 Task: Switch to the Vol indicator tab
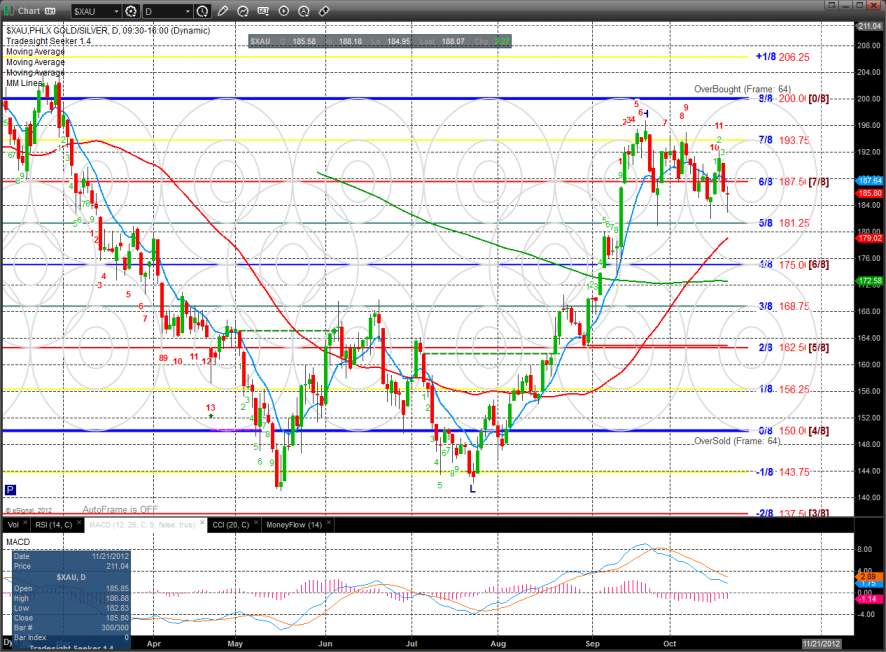coord(13,523)
